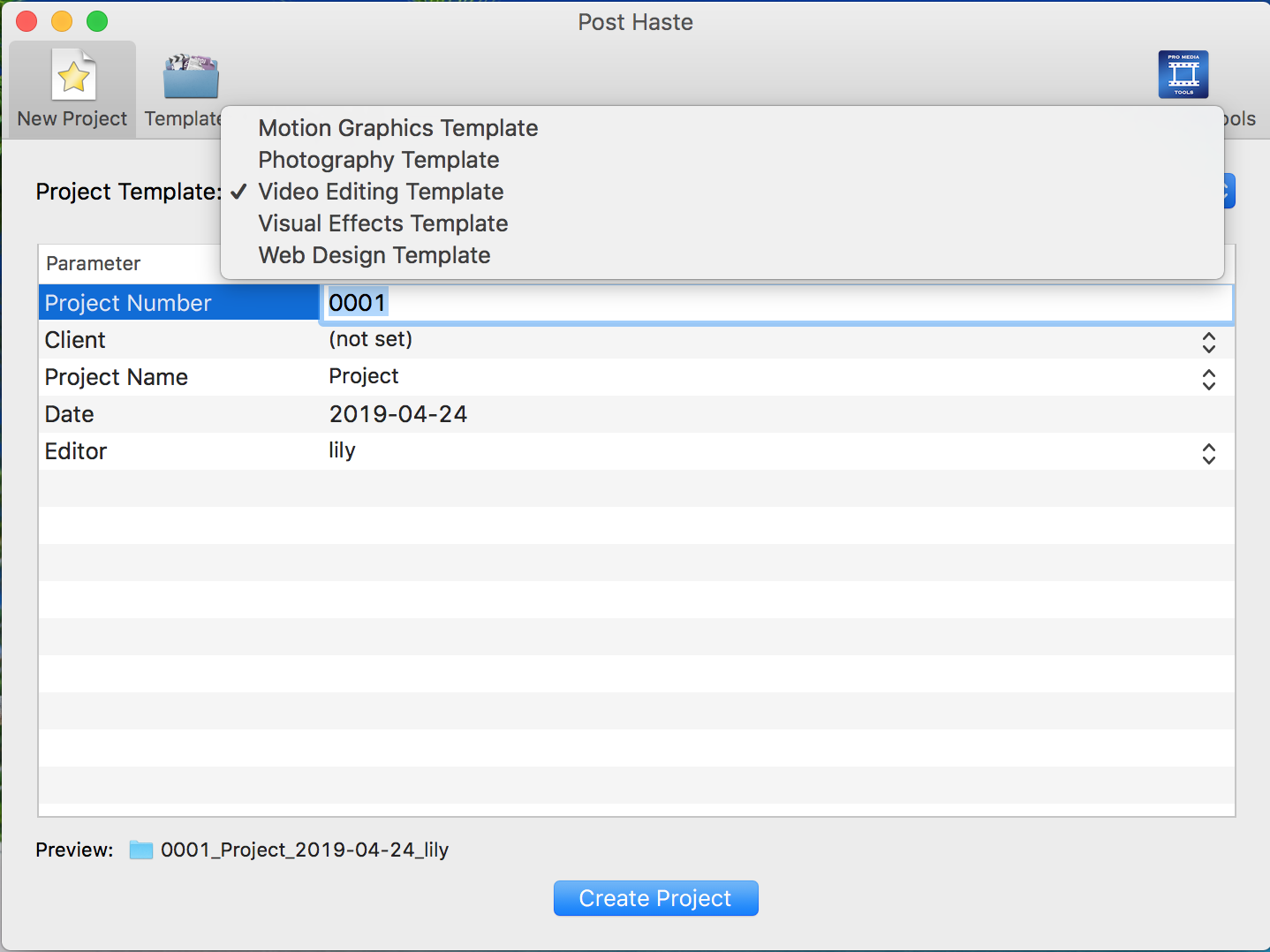Click the Create Project button
1270x952 pixels.
(x=655, y=898)
